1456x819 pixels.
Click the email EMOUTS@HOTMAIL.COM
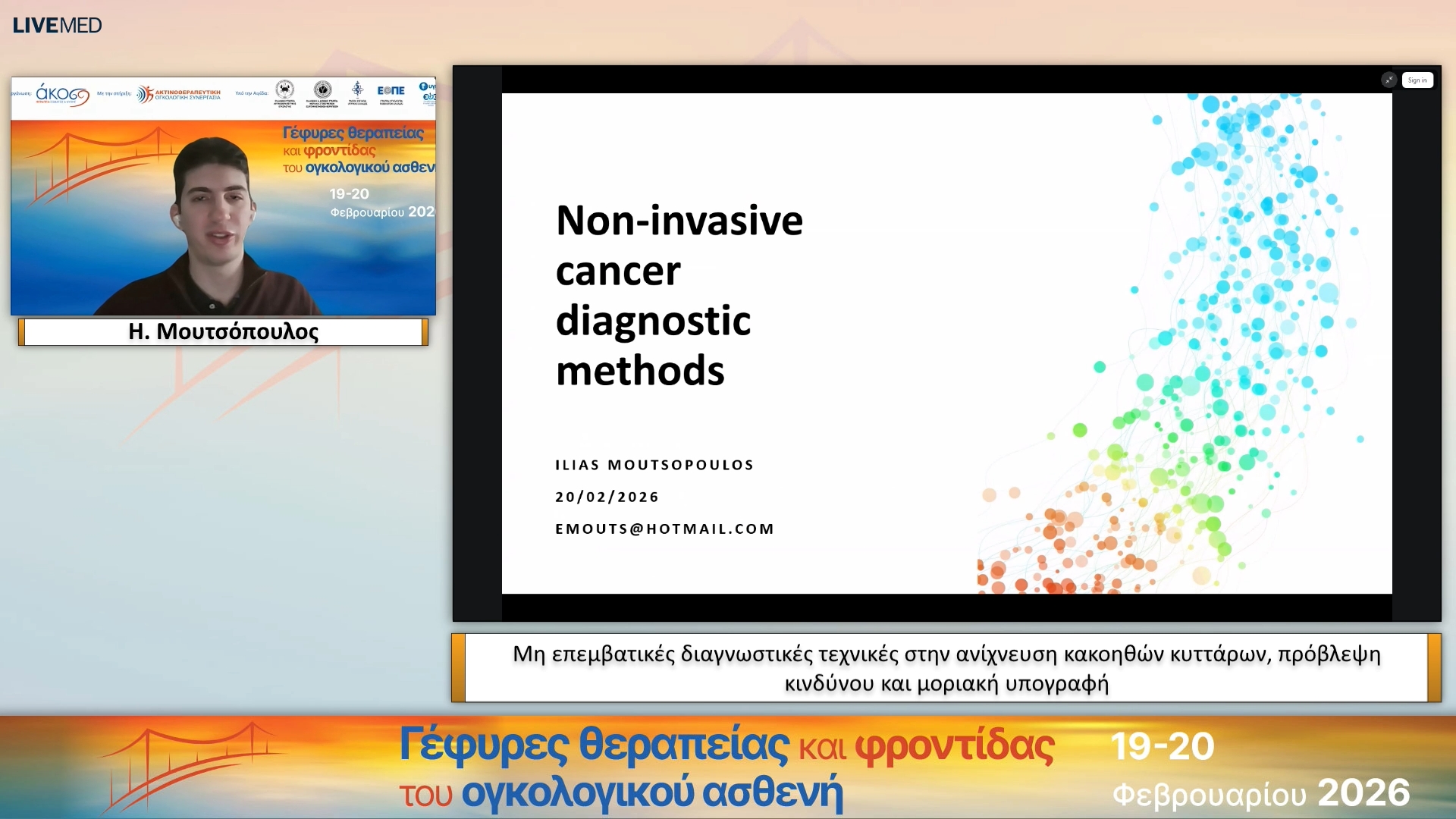tap(664, 529)
